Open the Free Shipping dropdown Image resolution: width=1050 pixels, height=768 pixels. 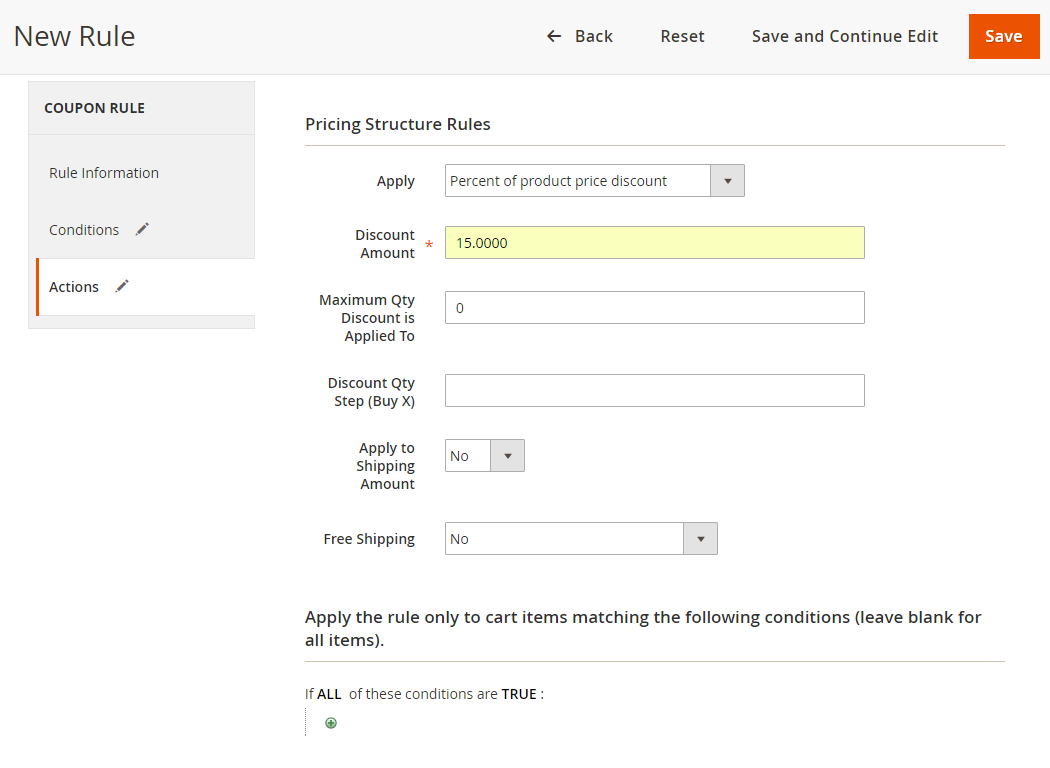pyautogui.click(x=581, y=539)
